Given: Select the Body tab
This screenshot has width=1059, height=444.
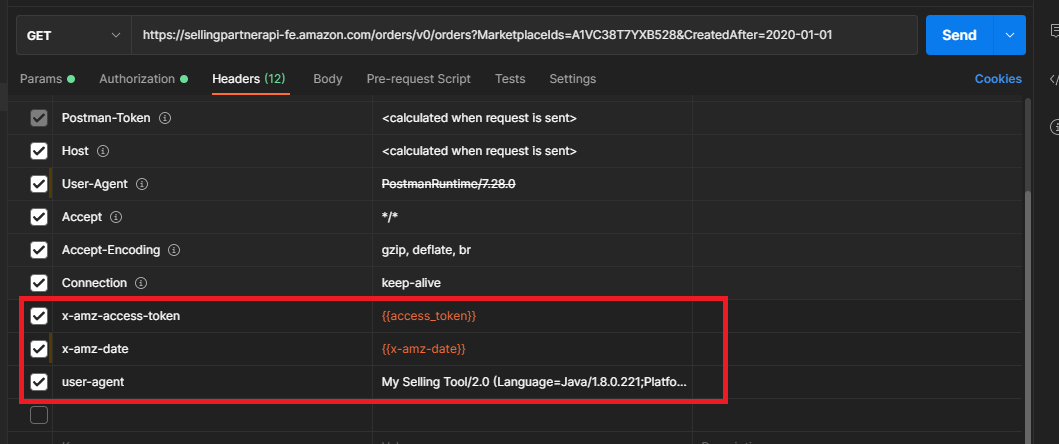Looking at the screenshot, I should point(327,79).
